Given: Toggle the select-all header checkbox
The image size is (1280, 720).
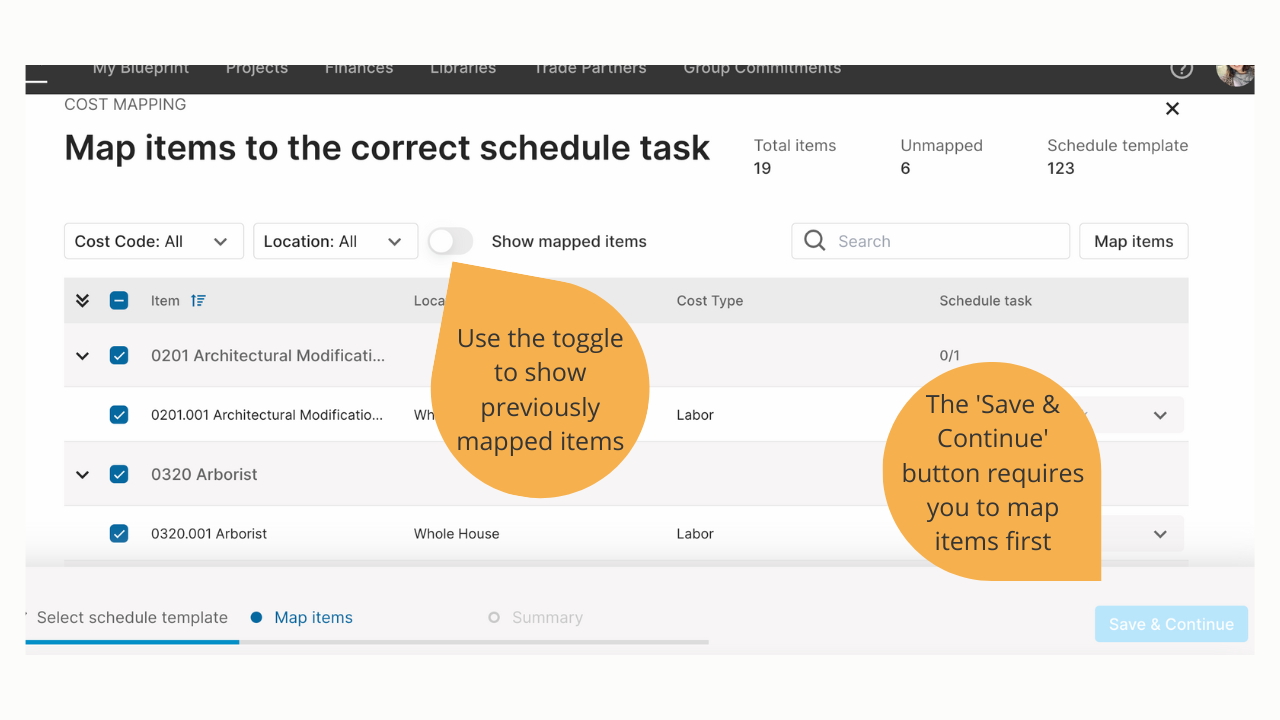Looking at the screenshot, I should click(119, 300).
